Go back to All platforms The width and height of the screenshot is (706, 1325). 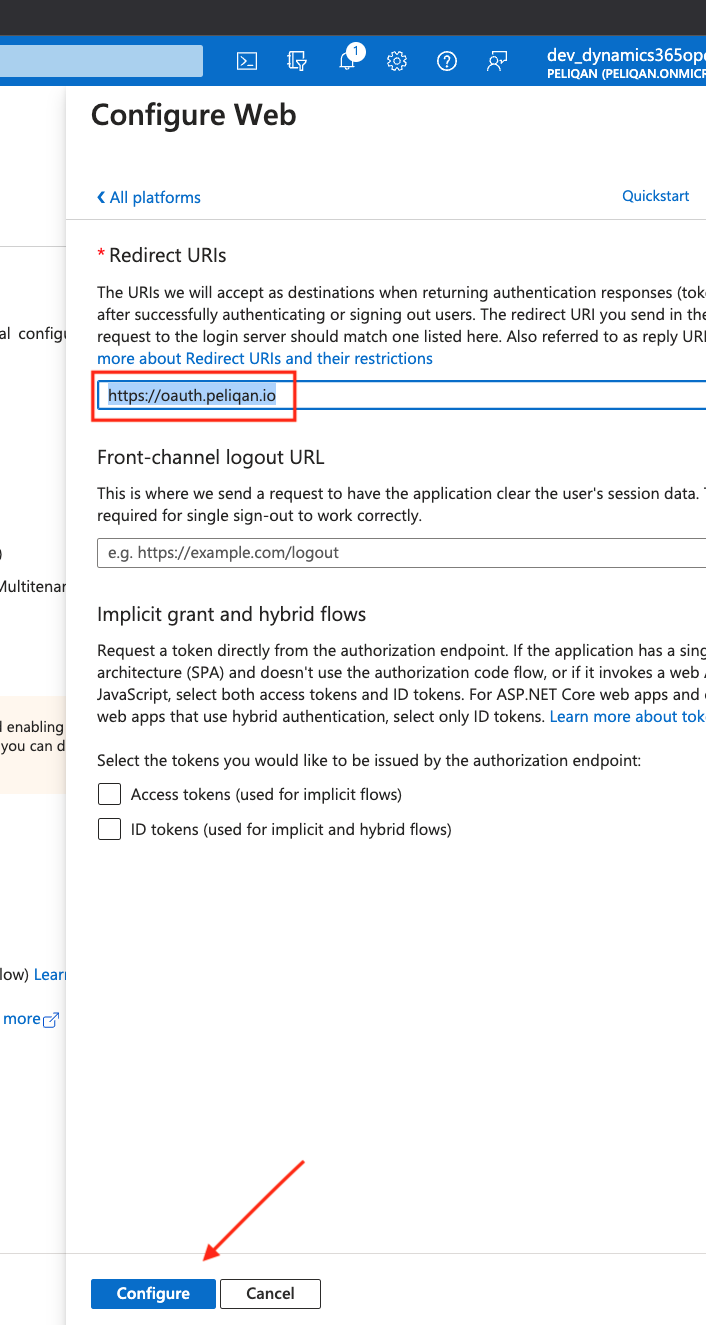pos(149,197)
